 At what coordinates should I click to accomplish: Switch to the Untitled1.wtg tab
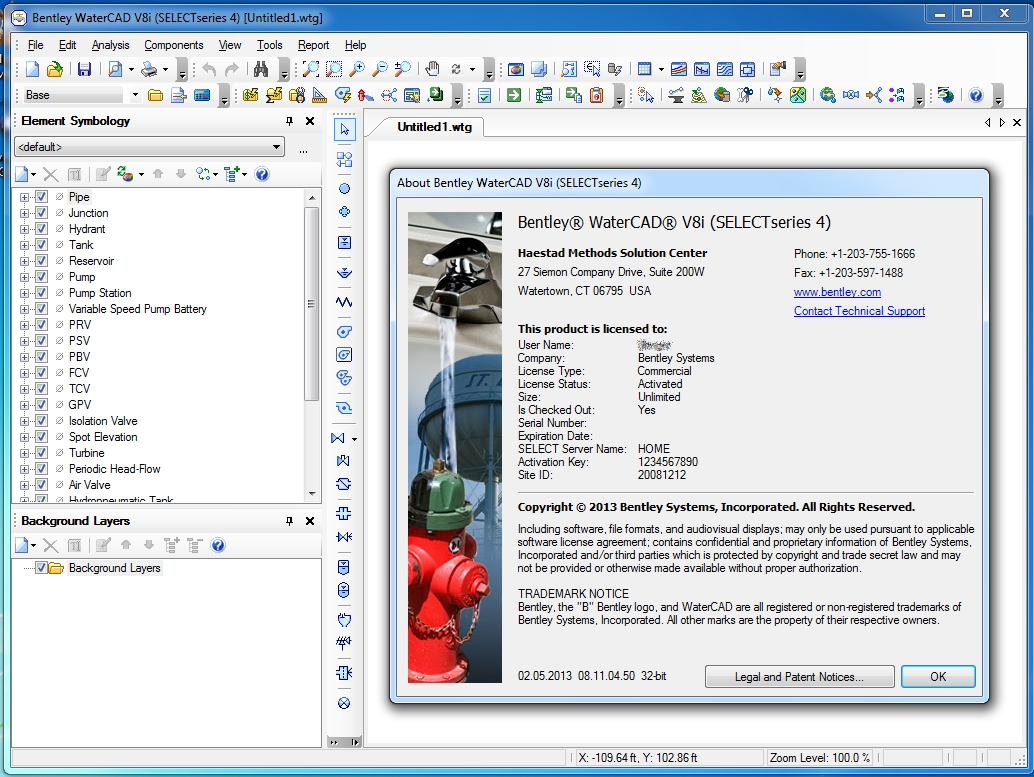coord(434,127)
